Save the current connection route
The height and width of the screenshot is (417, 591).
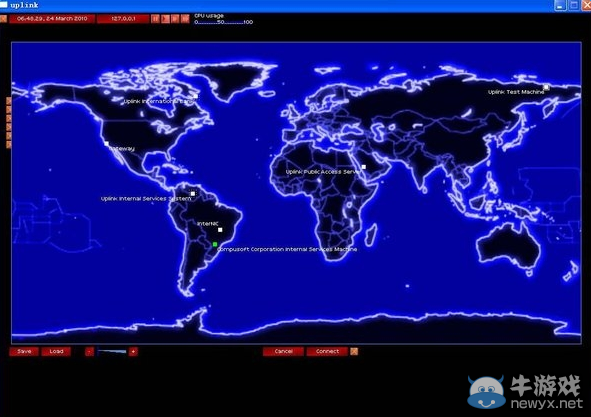(x=24, y=351)
